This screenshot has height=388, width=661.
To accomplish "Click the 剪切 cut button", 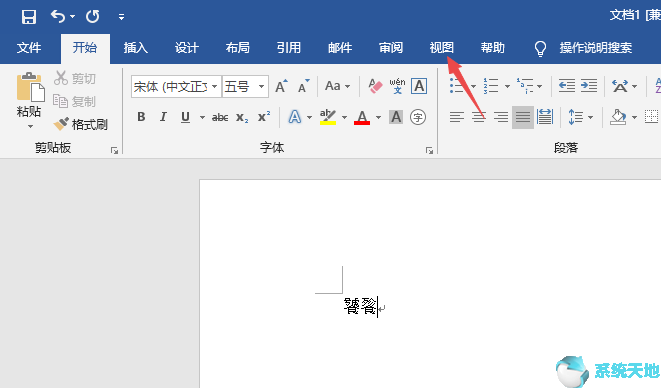I will coord(75,78).
